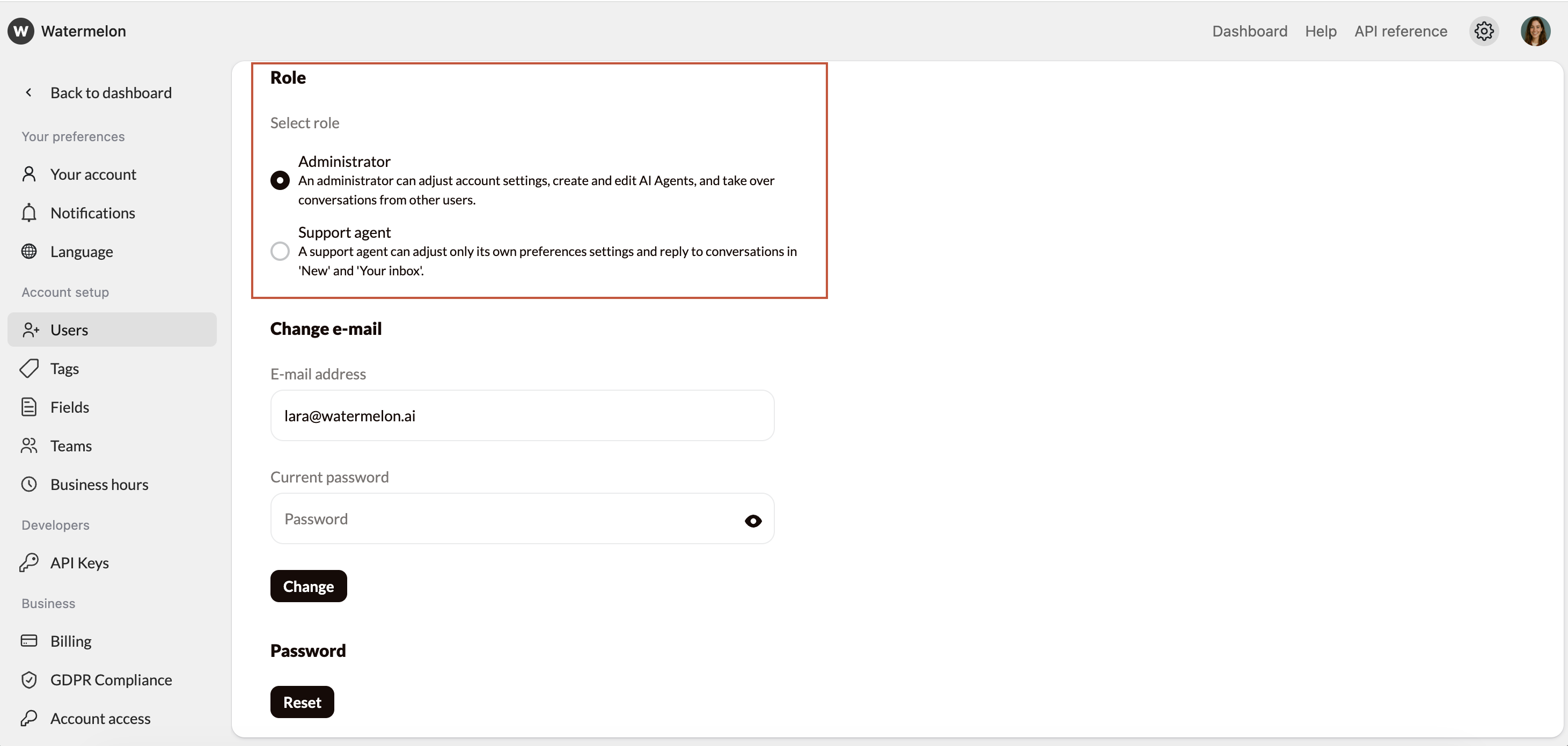Select the Support agent radio button
The height and width of the screenshot is (746, 1568).
280,251
